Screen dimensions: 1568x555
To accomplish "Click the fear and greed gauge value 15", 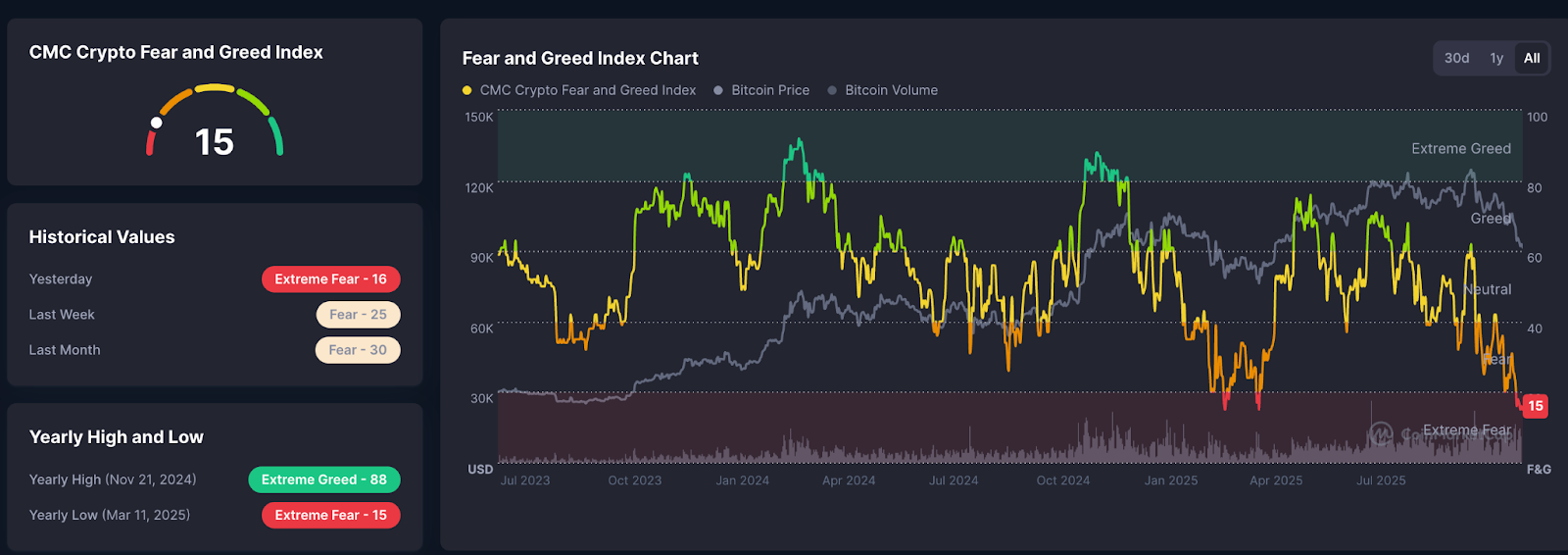I will pos(214,142).
